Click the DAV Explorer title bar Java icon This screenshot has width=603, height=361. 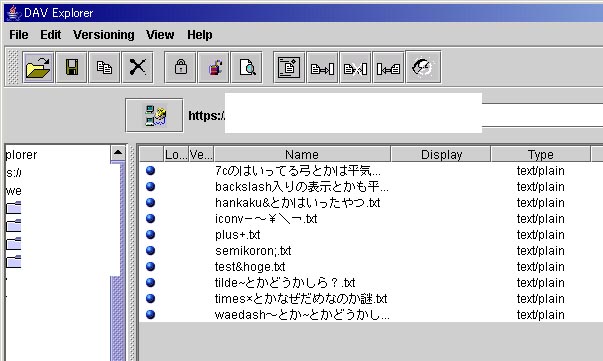tap(13, 13)
